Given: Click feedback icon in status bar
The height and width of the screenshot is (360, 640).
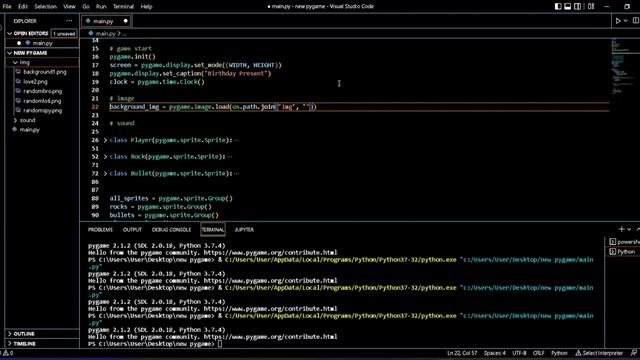Looking at the screenshot, I should (633, 353).
